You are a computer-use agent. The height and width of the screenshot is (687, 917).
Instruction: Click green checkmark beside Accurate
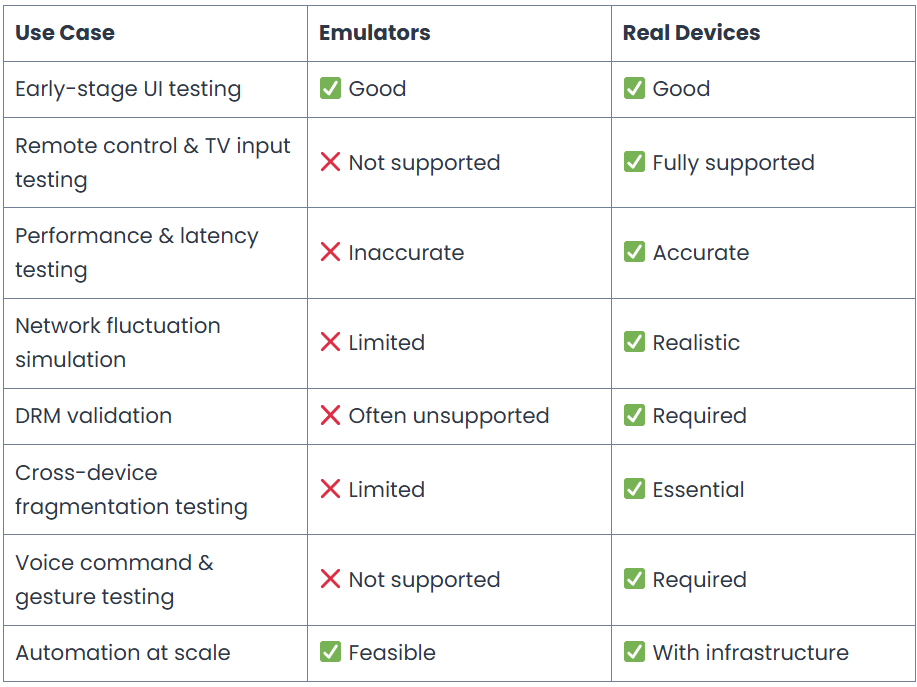(635, 252)
